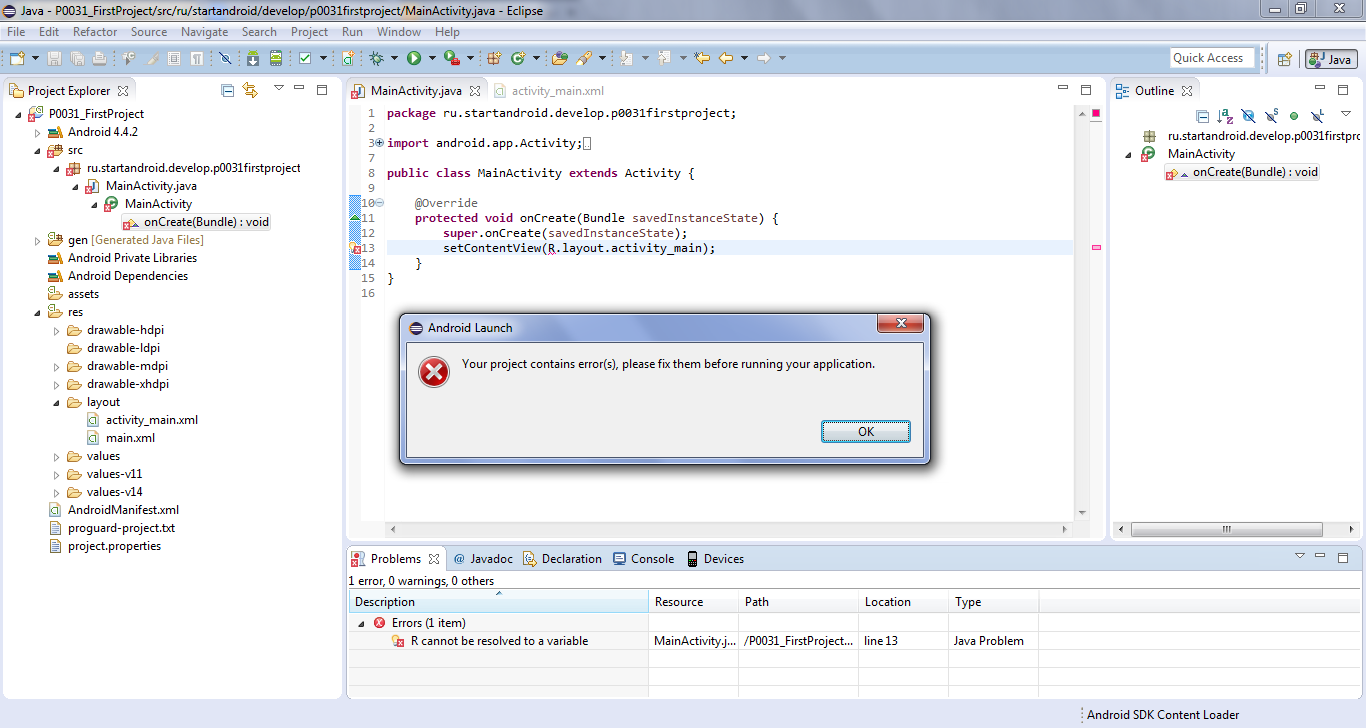The image size is (1366, 728).
Task: Toggle Hide Non-Public Members in Outline
Action: [x=1294, y=115]
